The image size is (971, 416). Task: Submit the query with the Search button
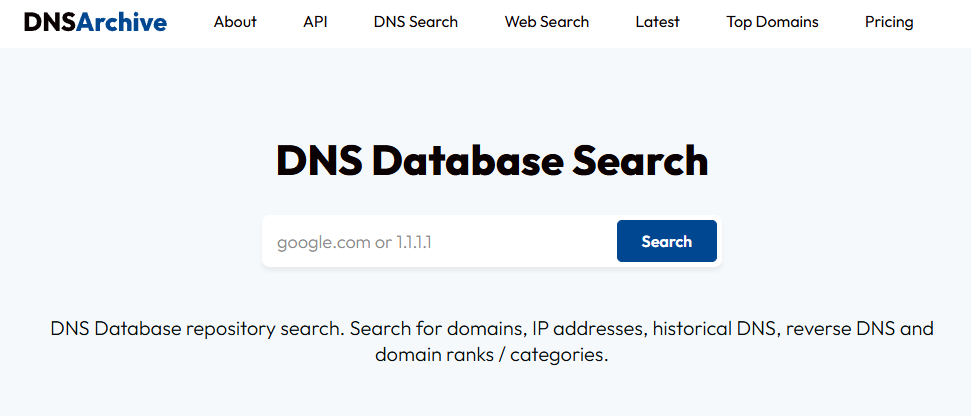click(667, 241)
